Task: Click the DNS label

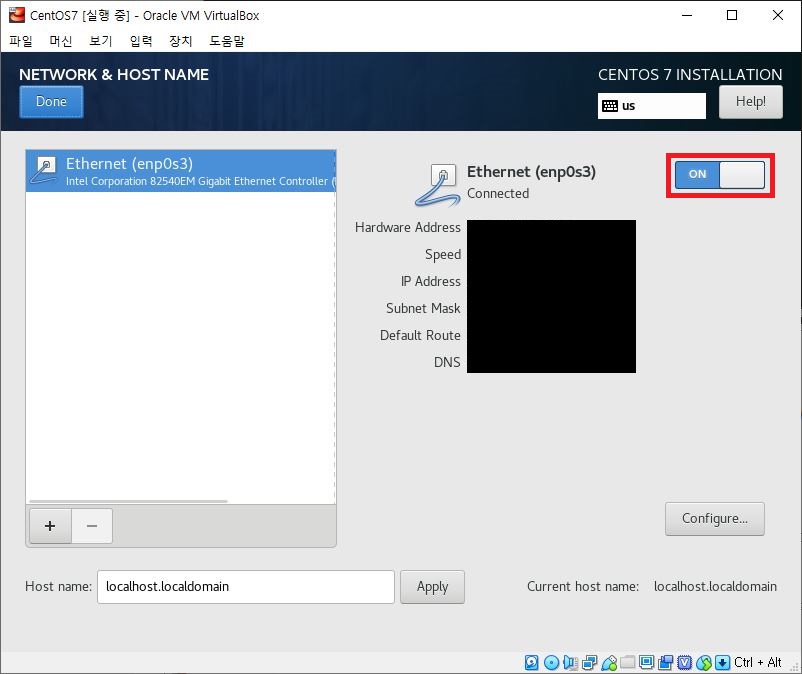Action: tap(447, 362)
